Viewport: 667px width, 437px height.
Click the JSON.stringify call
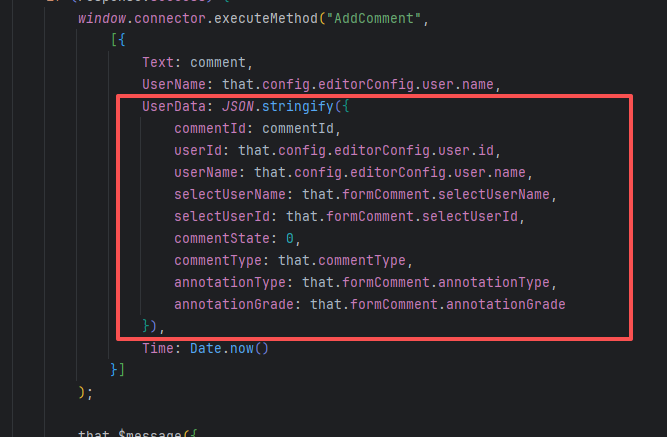(285, 105)
